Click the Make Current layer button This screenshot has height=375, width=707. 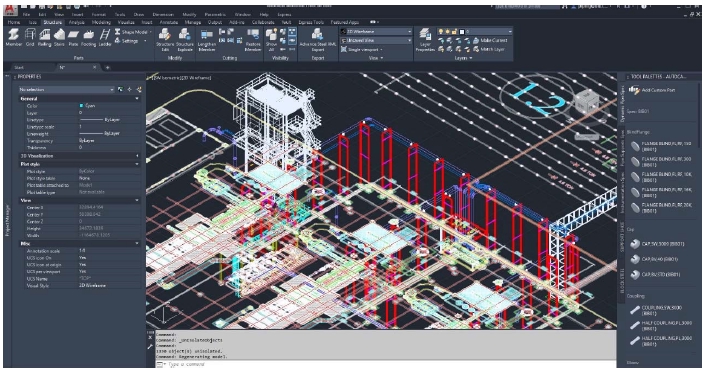(x=491, y=40)
